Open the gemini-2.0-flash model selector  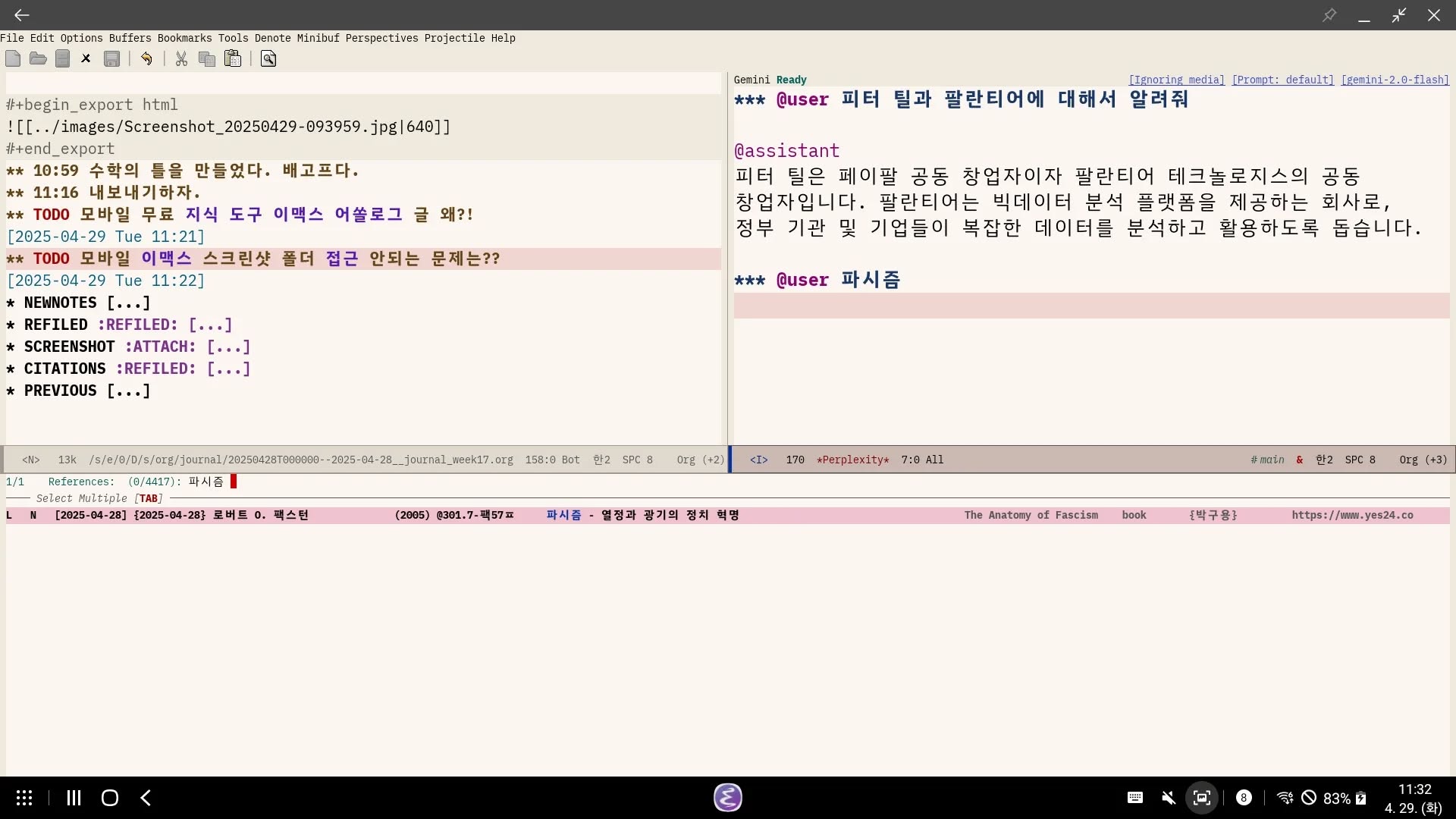1395,80
